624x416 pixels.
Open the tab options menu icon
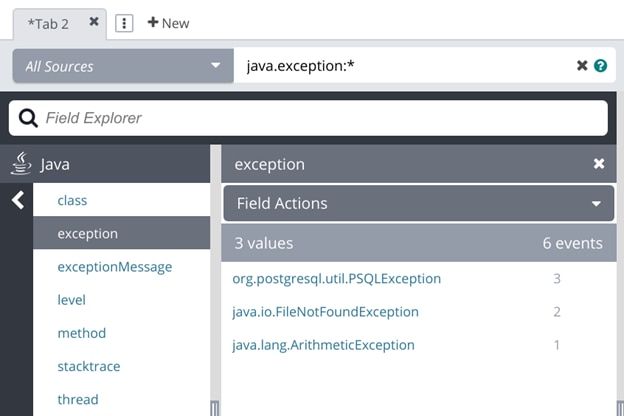(x=124, y=23)
